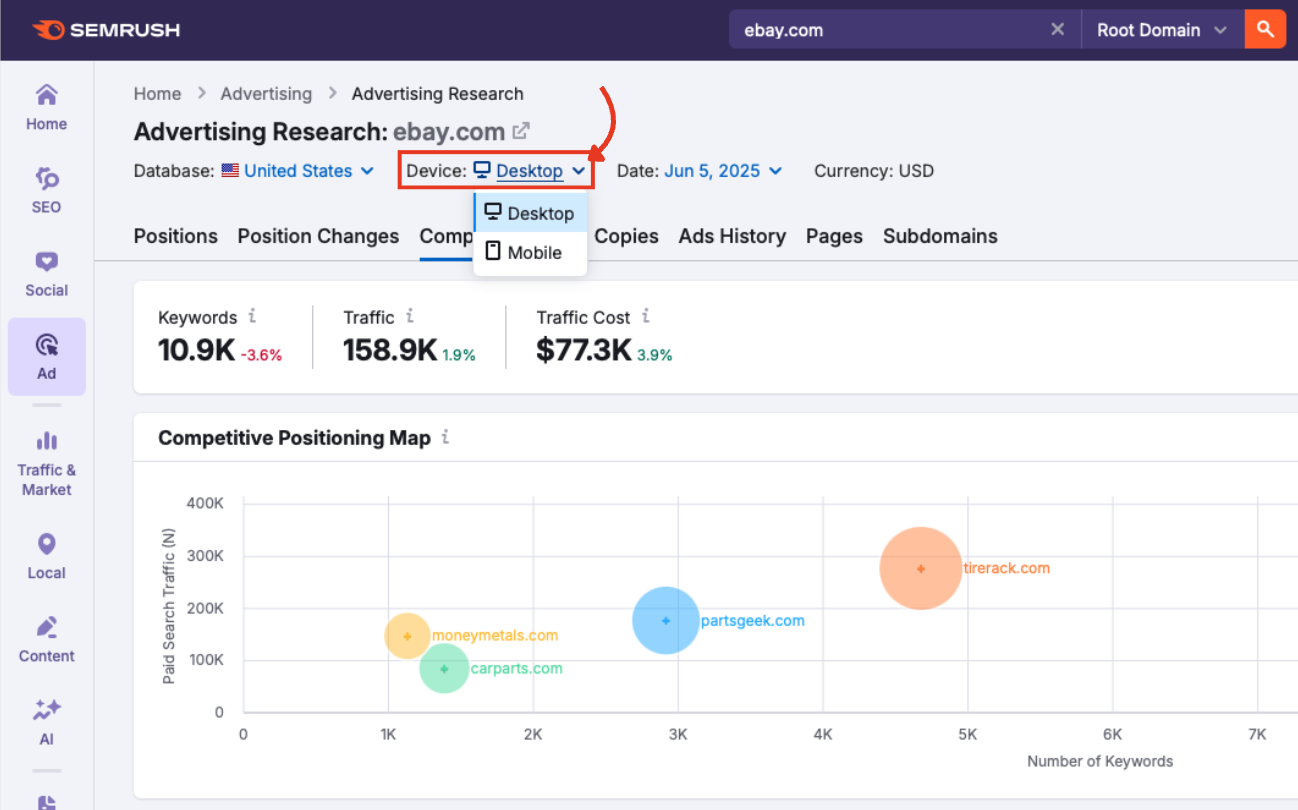Open the Social sidebar section

pyautogui.click(x=47, y=273)
